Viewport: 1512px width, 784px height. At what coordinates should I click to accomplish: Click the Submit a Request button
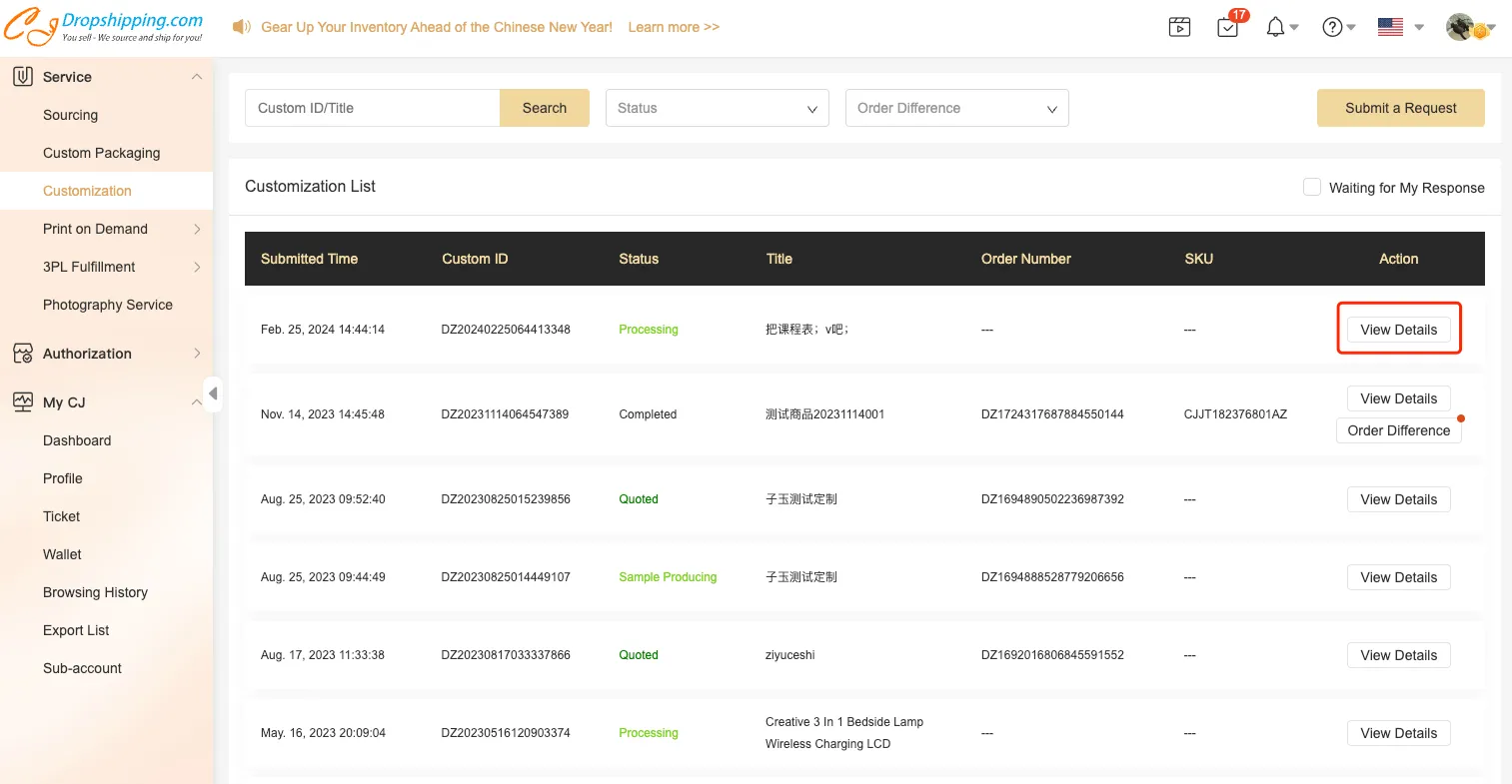pyautogui.click(x=1400, y=108)
